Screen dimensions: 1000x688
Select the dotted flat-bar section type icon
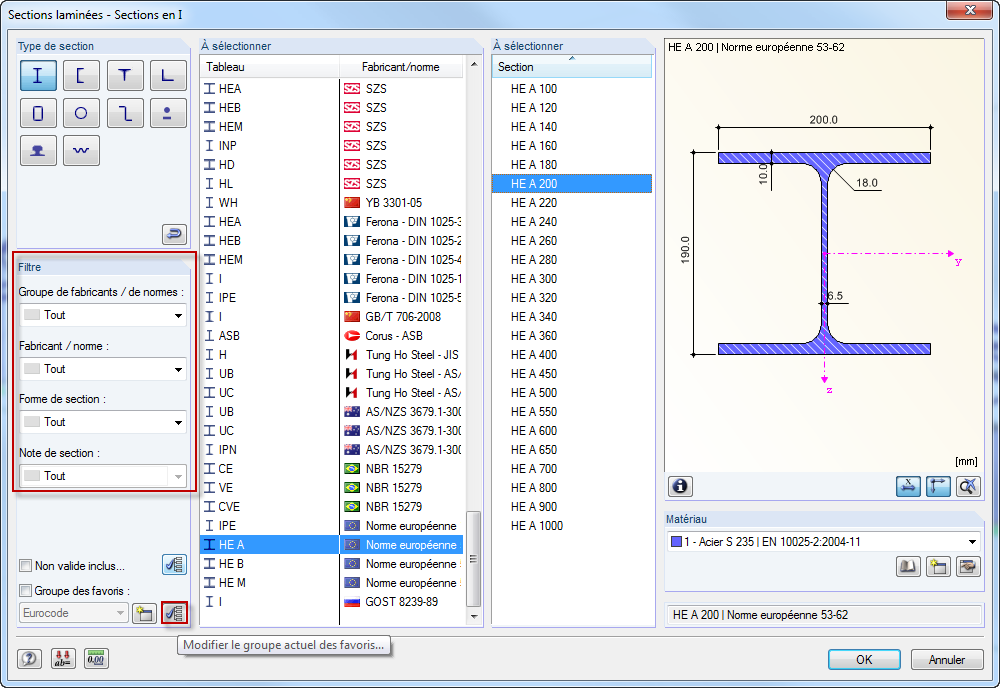point(168,113)
